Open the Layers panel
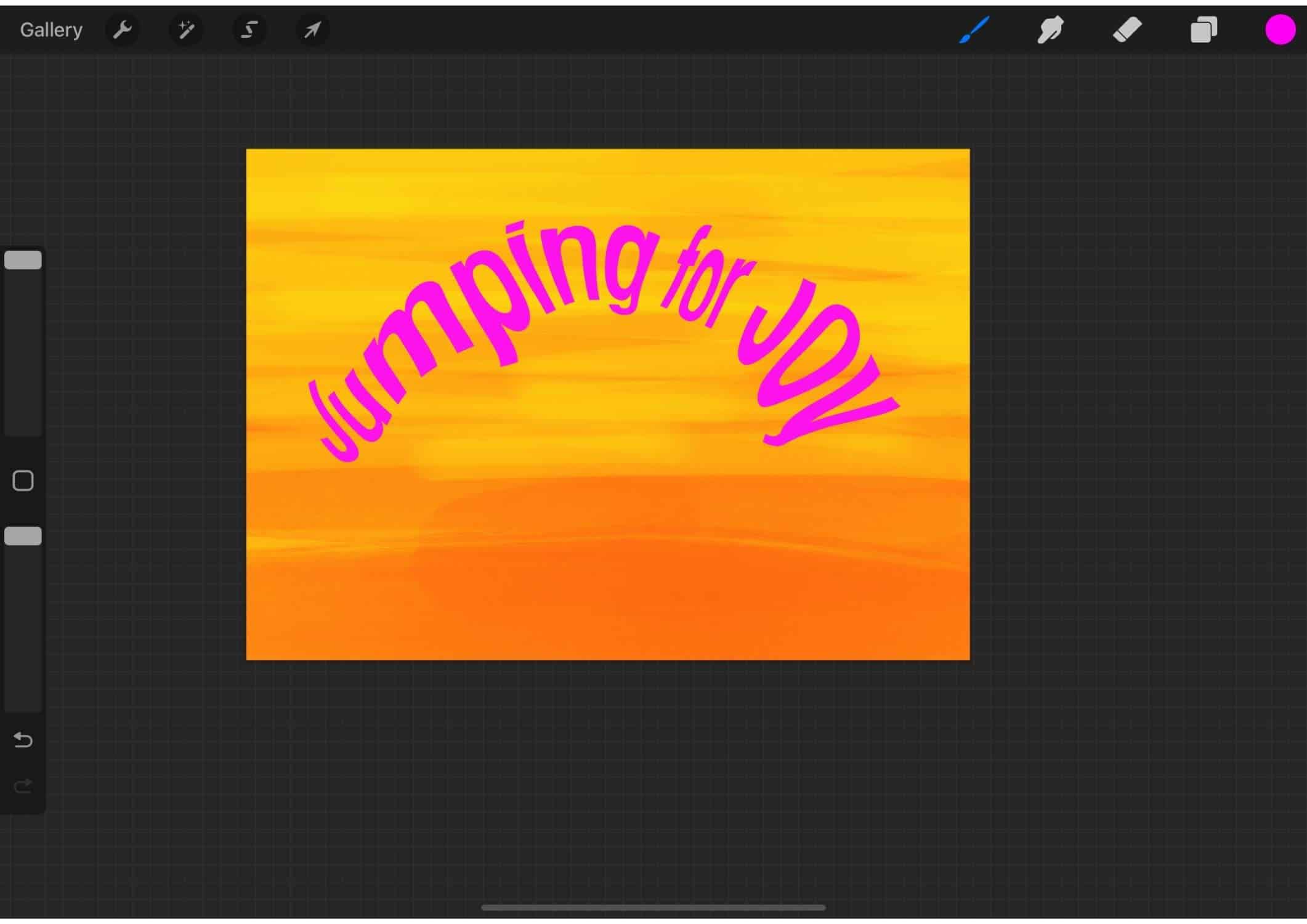This screenshot has width=1307, height=924. click(1204, 29)
